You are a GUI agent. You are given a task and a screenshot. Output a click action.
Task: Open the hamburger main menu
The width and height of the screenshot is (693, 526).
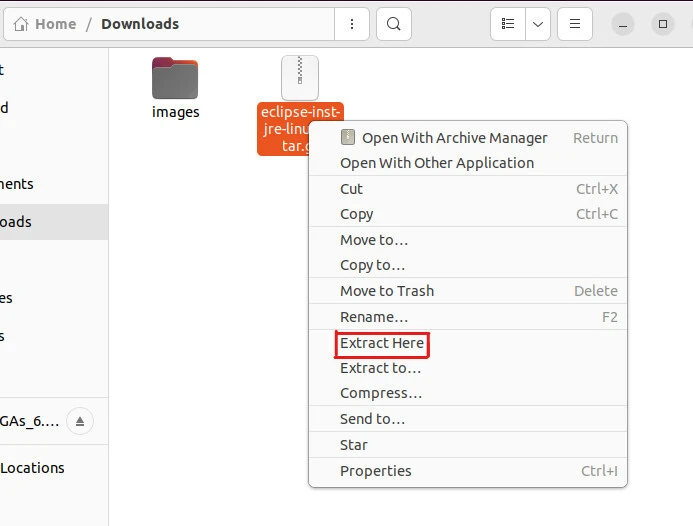pyautogui.click(x=574, y=24)
